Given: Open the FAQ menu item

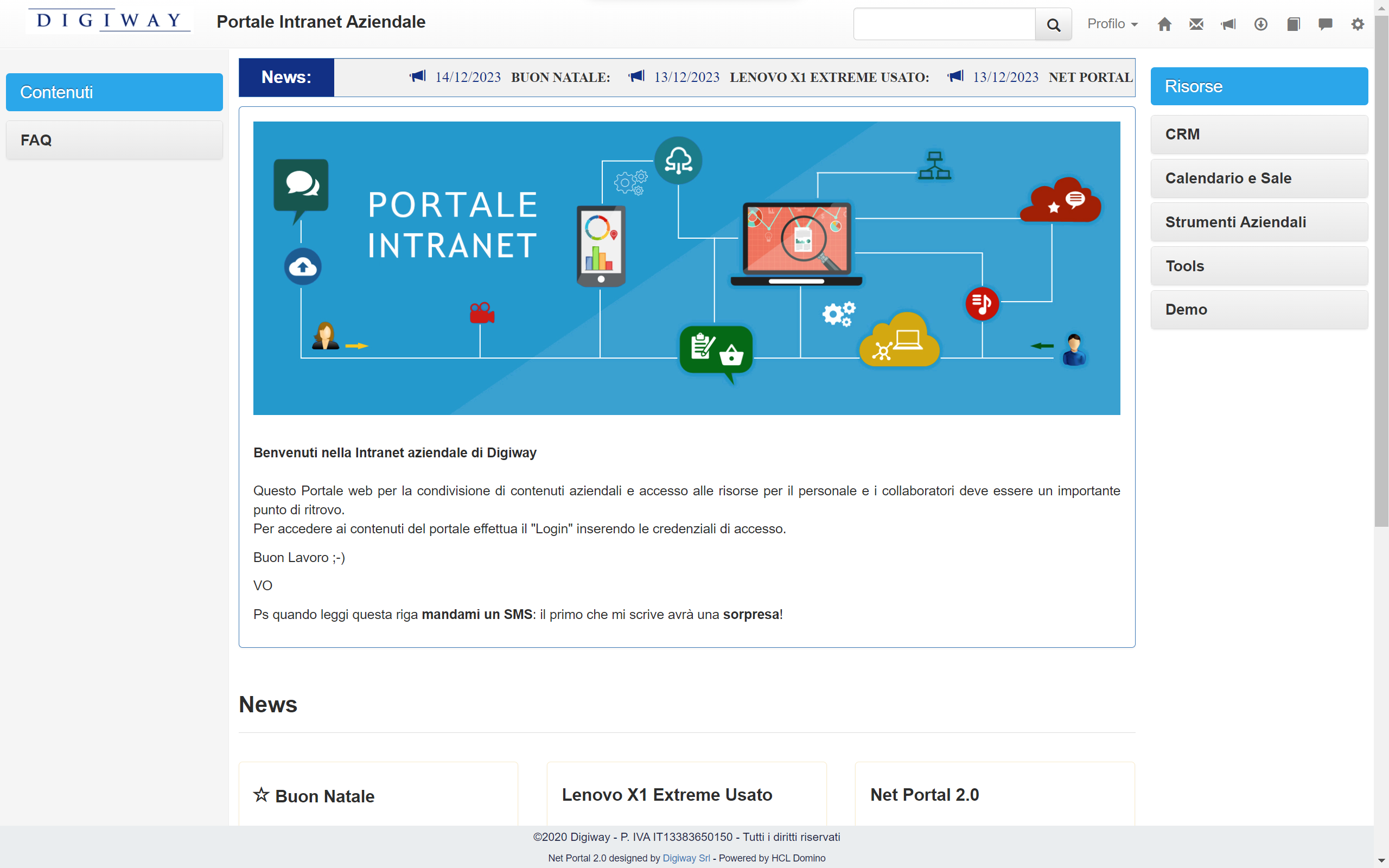Looking at the screenshot, I should coord(114,140).
